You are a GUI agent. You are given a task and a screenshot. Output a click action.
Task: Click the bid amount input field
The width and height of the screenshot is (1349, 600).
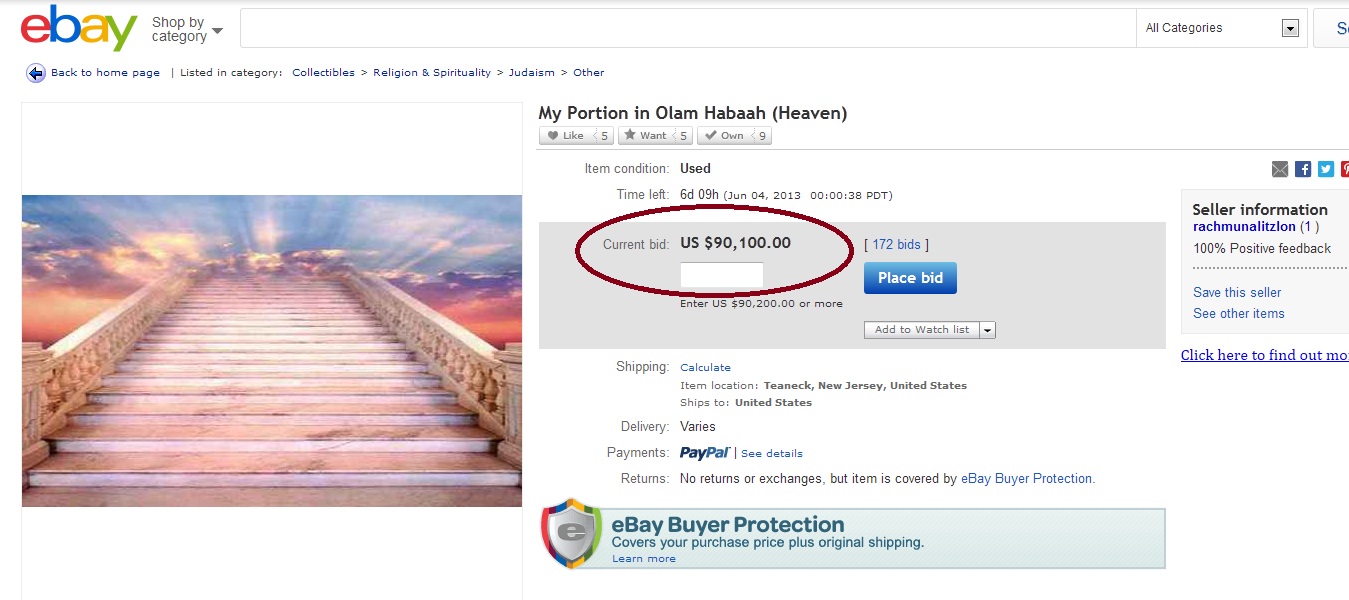click(x=721, y=275)
